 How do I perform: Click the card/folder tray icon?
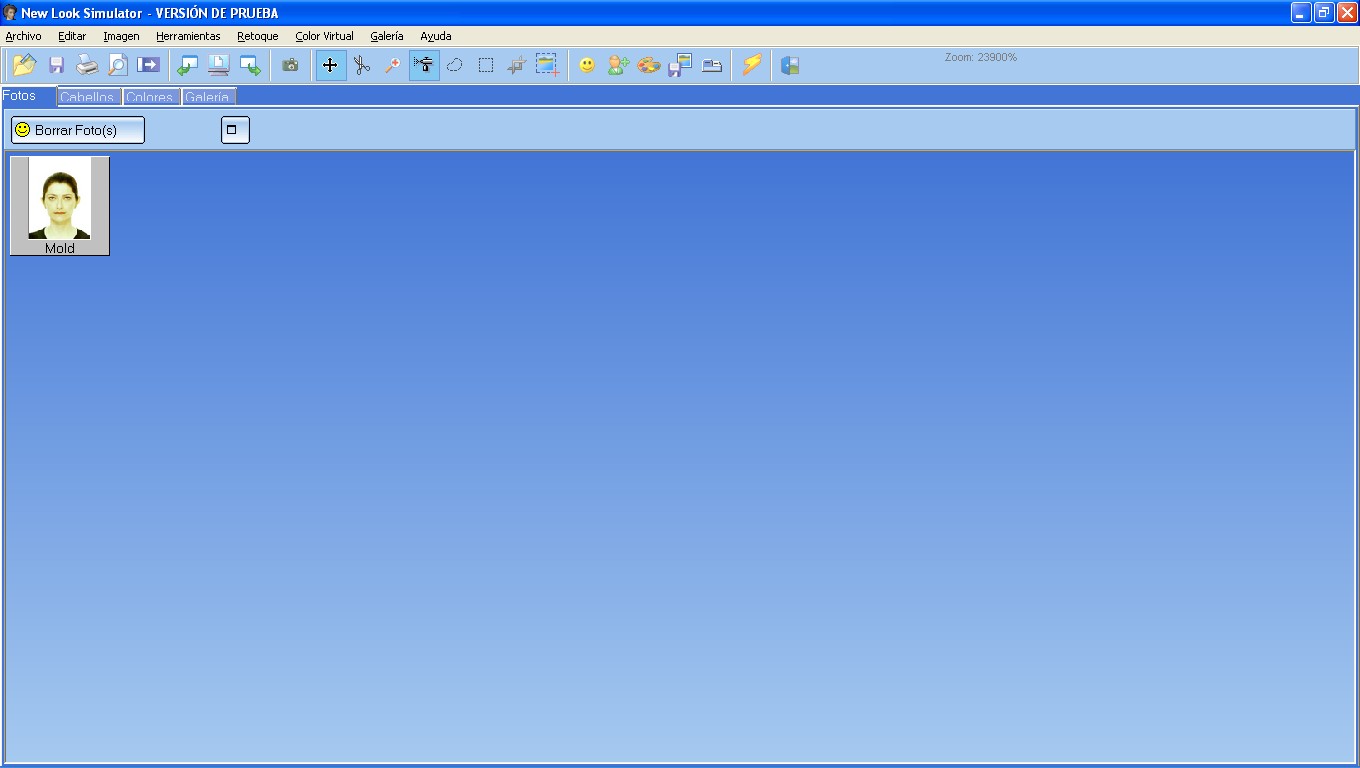pyautogui.click(x=712, y=65)
